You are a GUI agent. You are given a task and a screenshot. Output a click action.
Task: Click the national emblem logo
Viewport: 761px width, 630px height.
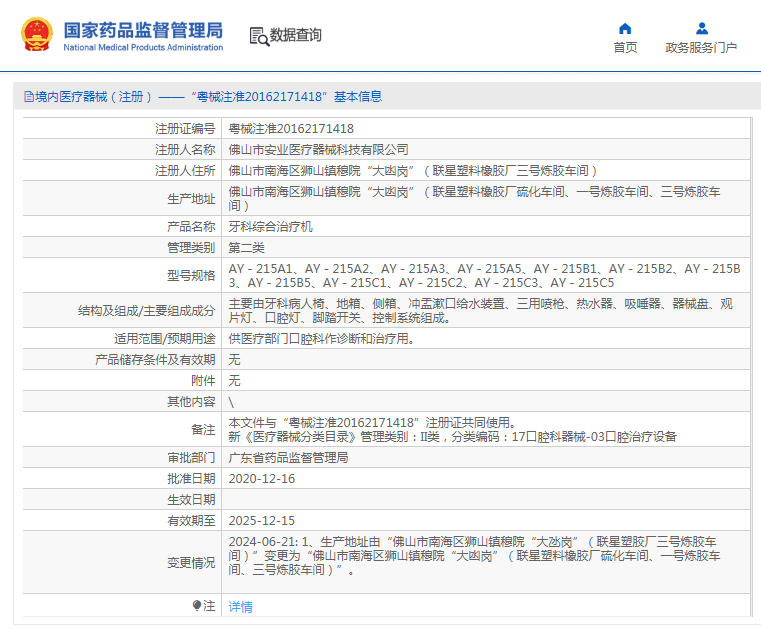tap(37, 34)
